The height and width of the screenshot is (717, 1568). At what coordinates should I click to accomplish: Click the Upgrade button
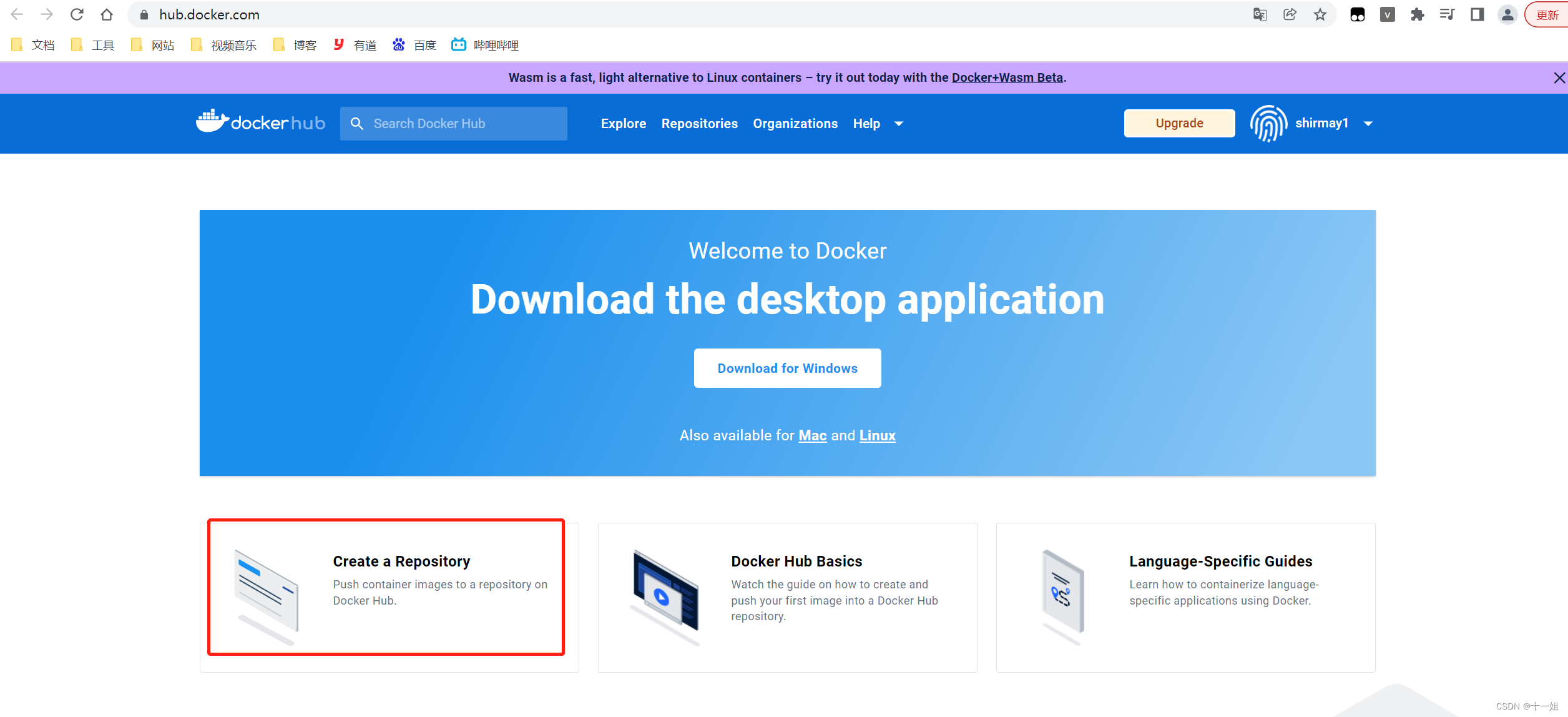pos(1178,123)
